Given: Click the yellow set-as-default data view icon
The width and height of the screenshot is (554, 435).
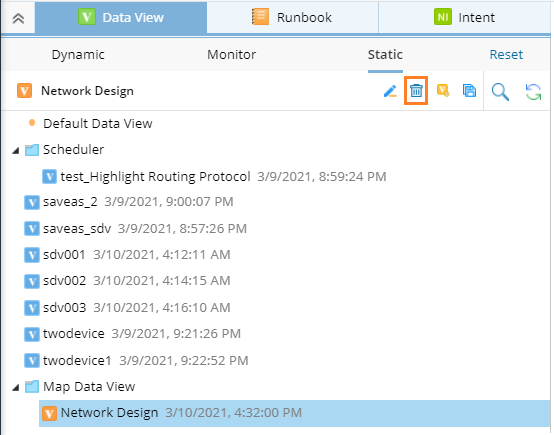Looking at the screenshot, I should click(x=443, y=90).
